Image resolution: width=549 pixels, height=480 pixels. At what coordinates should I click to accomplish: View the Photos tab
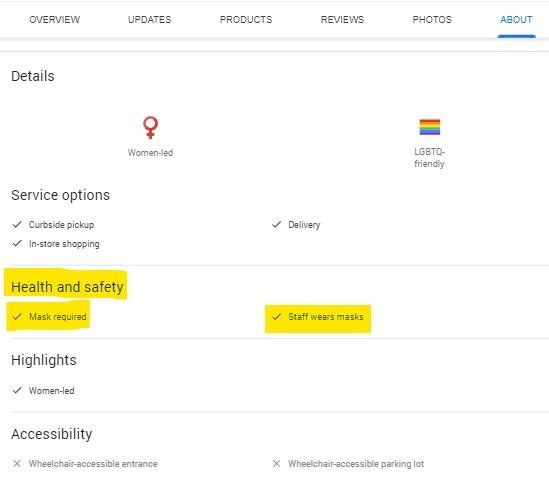pyautogui.click(x=432, y=20)
